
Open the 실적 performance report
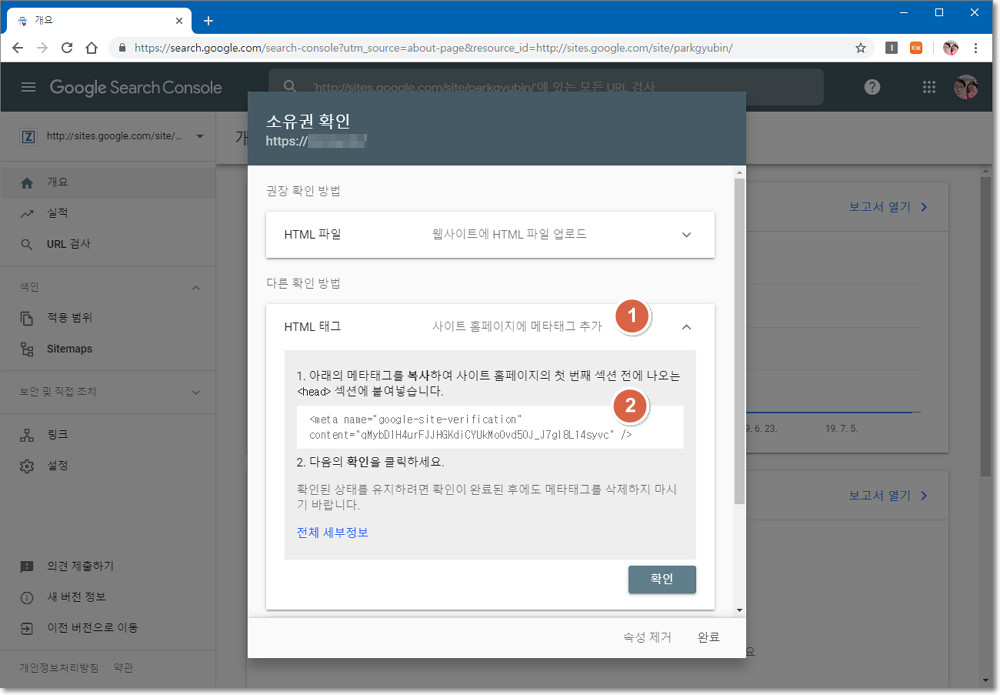(x=108, y=213)
